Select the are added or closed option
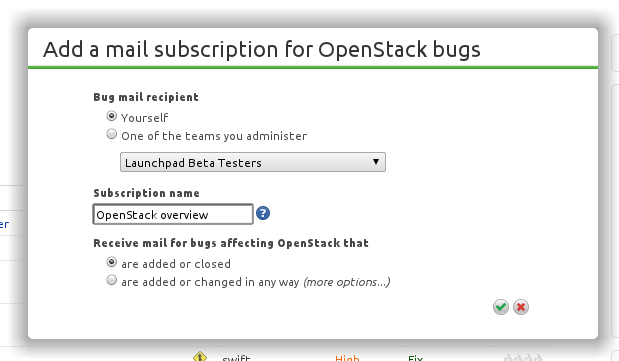The width and height of the screenshot is (619, 361). click(112, 262)
